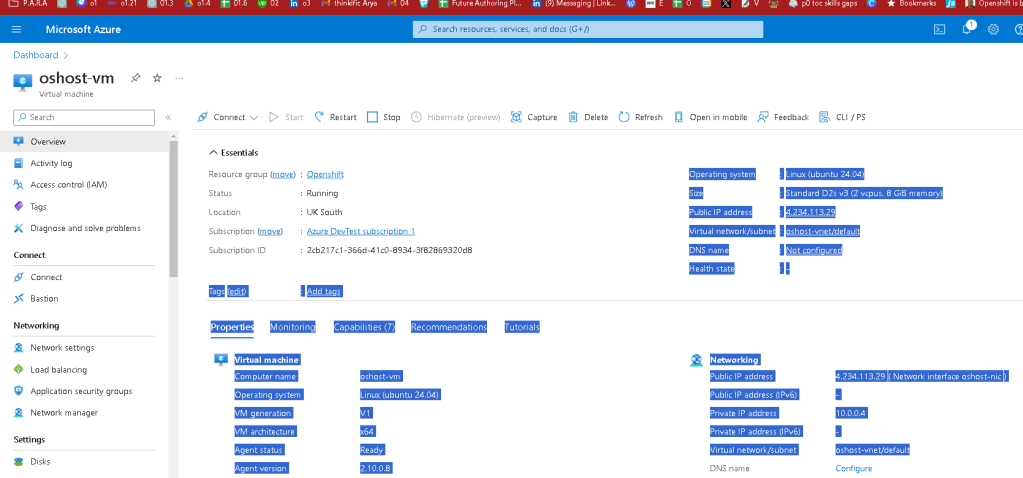Click the Start toolbar button

pos(286,117)
